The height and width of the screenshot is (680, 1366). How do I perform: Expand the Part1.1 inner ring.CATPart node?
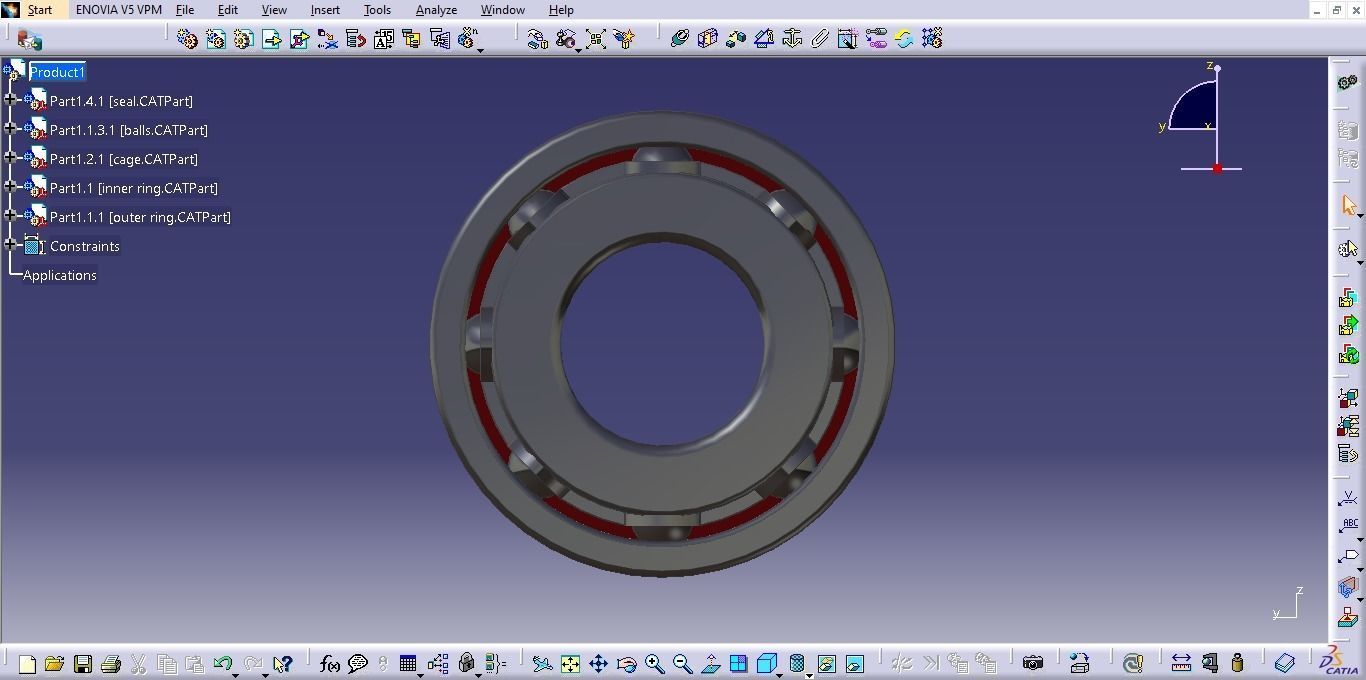(11, 186)
